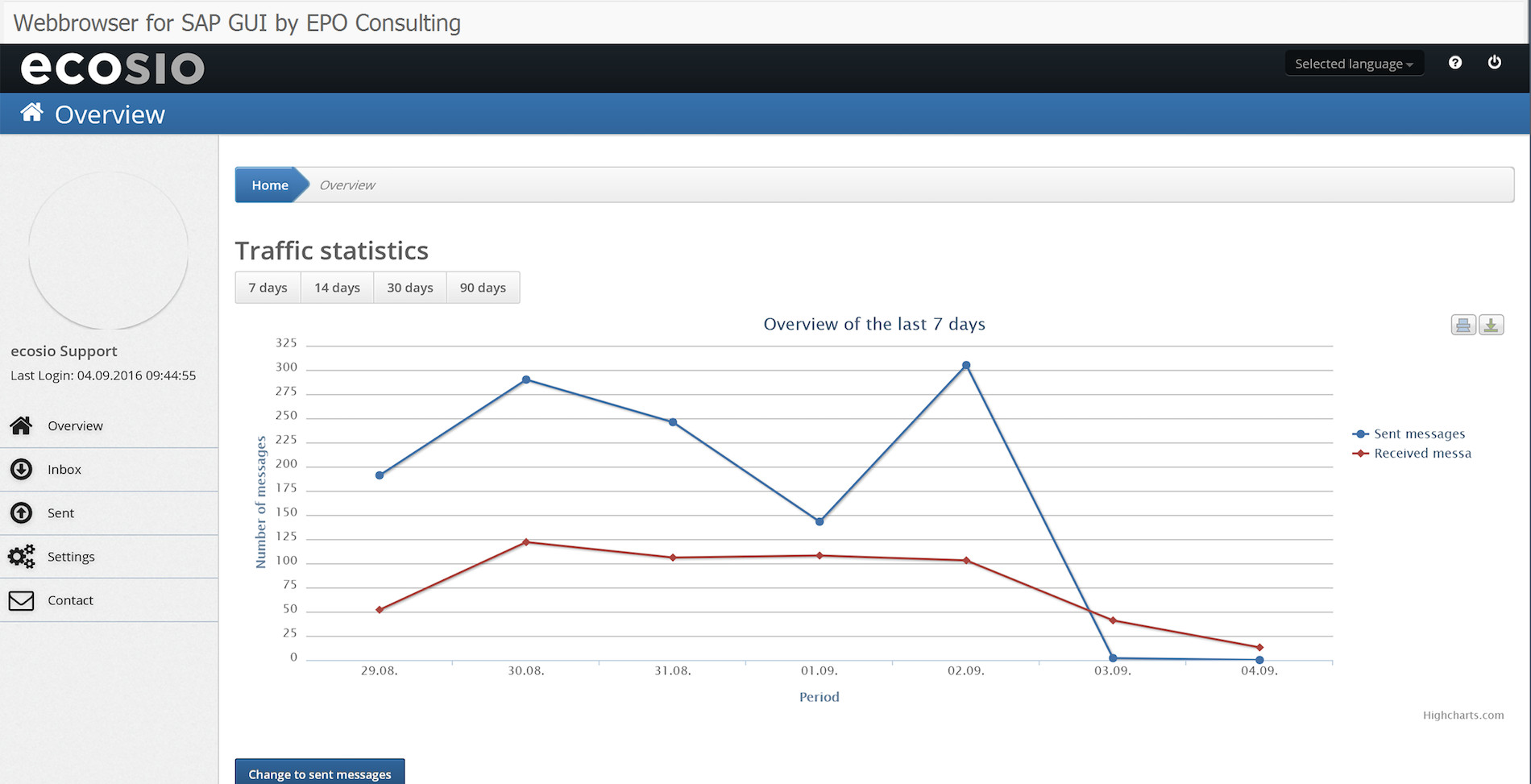
Task: Click the download chart icon
Action: point(1491,325)
